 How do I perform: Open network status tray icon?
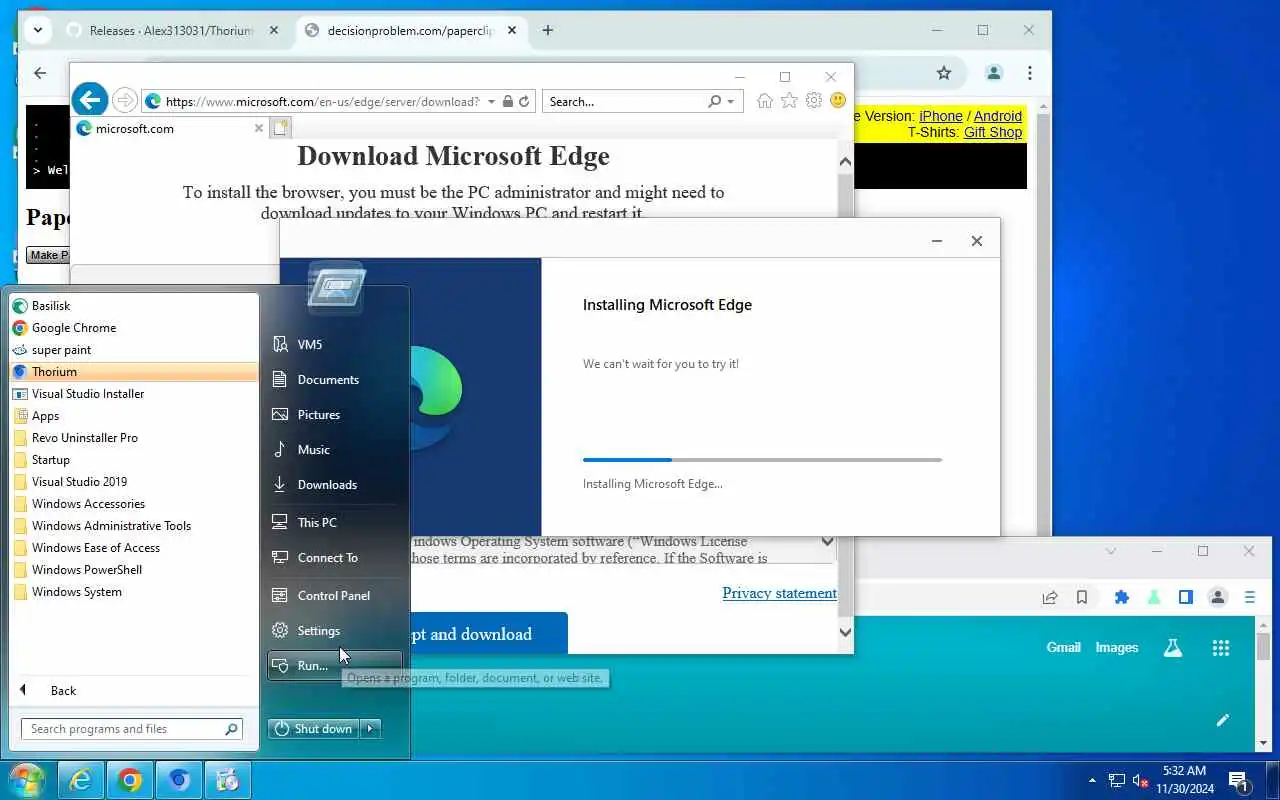pos(1117,780)
